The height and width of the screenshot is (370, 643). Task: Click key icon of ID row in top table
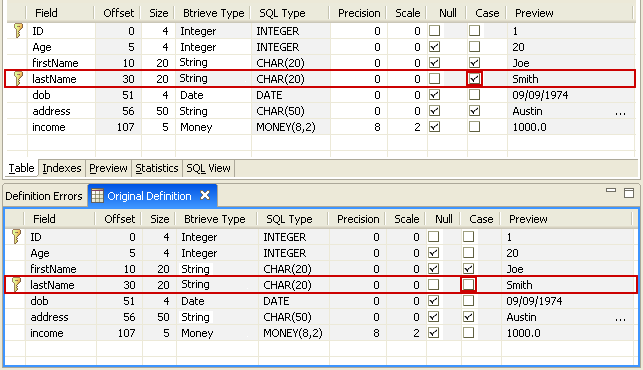[18, 31]
